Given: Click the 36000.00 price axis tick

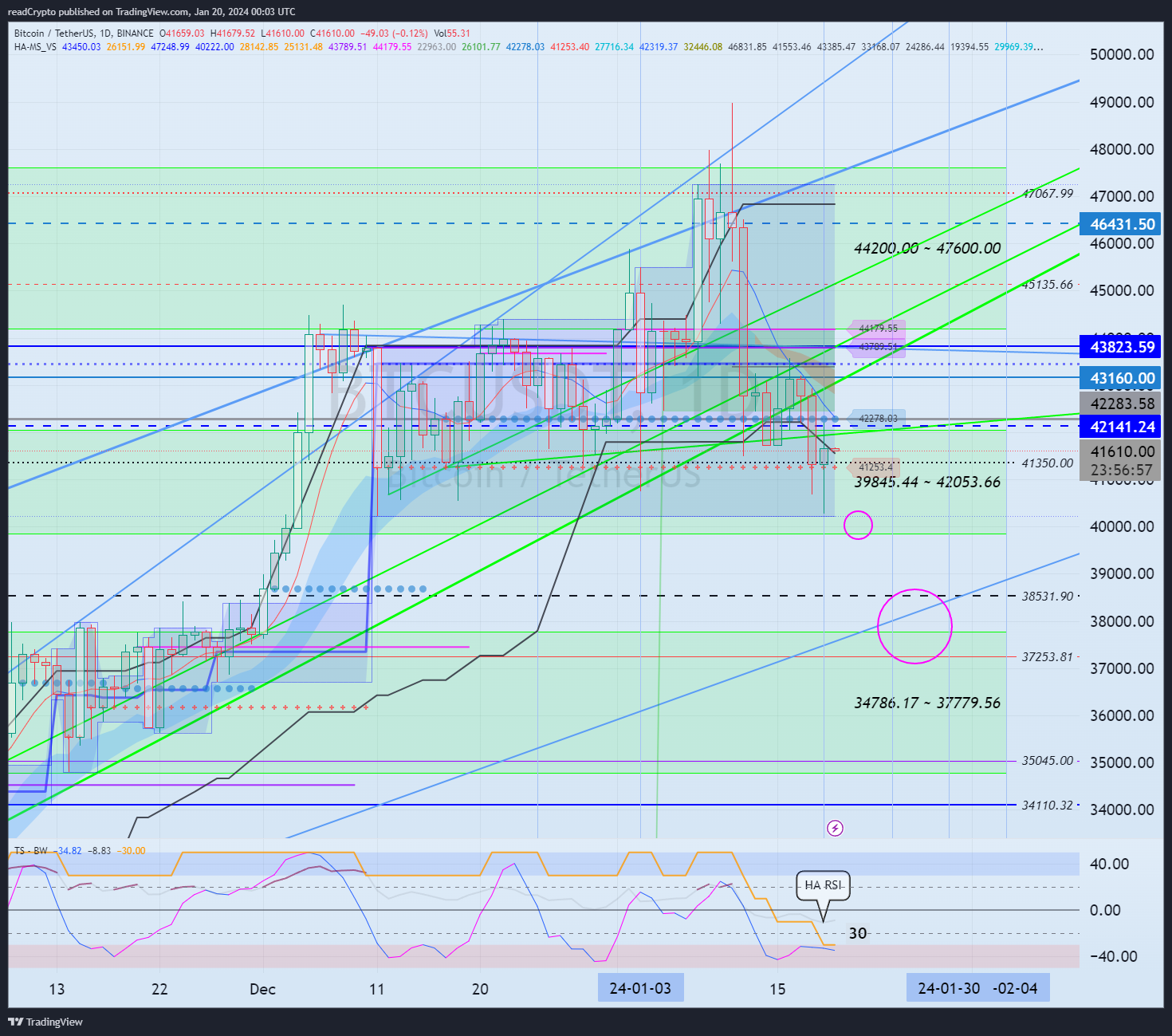Looking at the screenshot, I should [1122, 715].
